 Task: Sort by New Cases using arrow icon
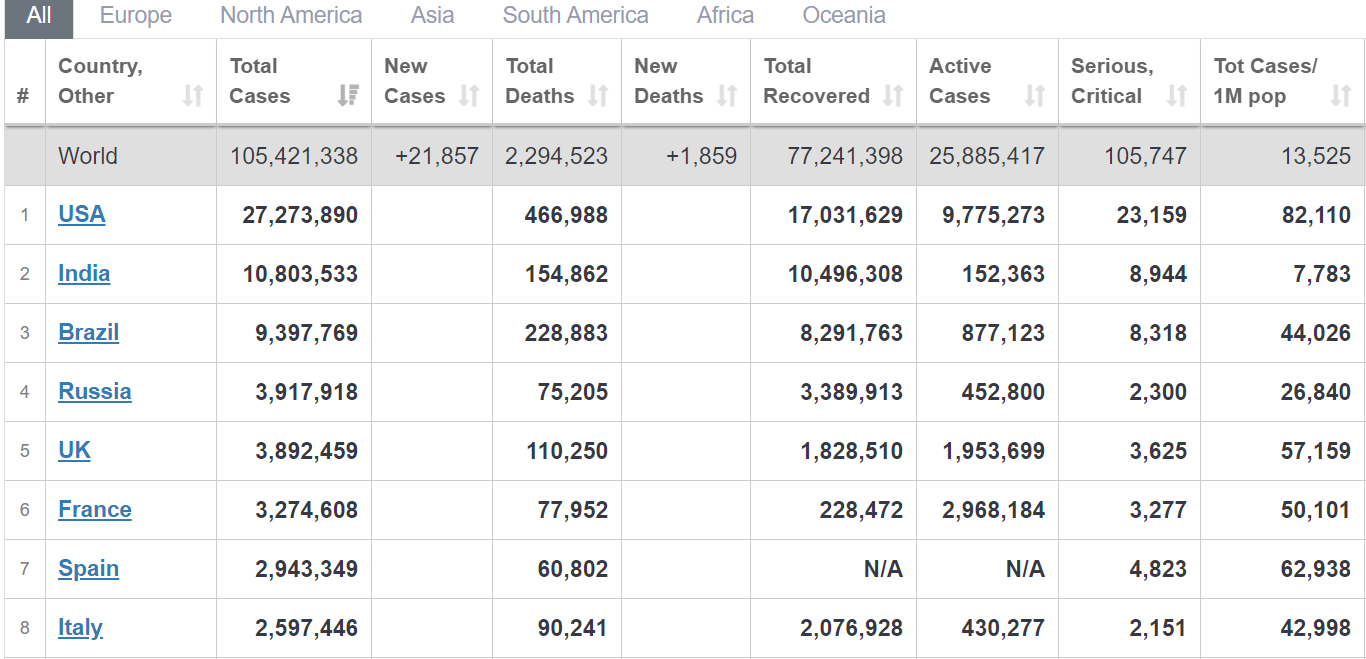[468, 96]
